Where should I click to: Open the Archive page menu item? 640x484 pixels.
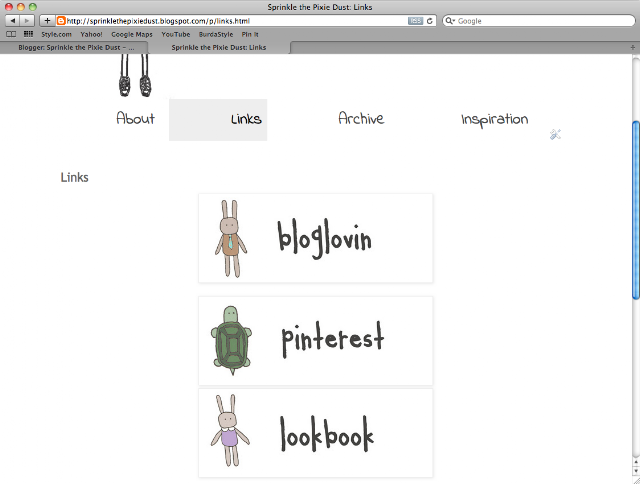[x=361, y=118]
